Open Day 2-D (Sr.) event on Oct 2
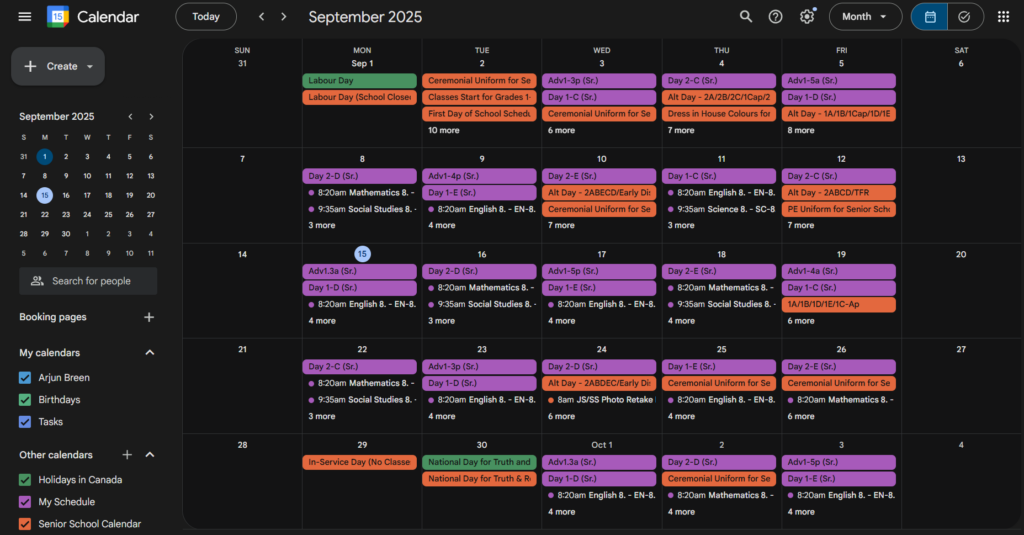 [x=719, y=462]
